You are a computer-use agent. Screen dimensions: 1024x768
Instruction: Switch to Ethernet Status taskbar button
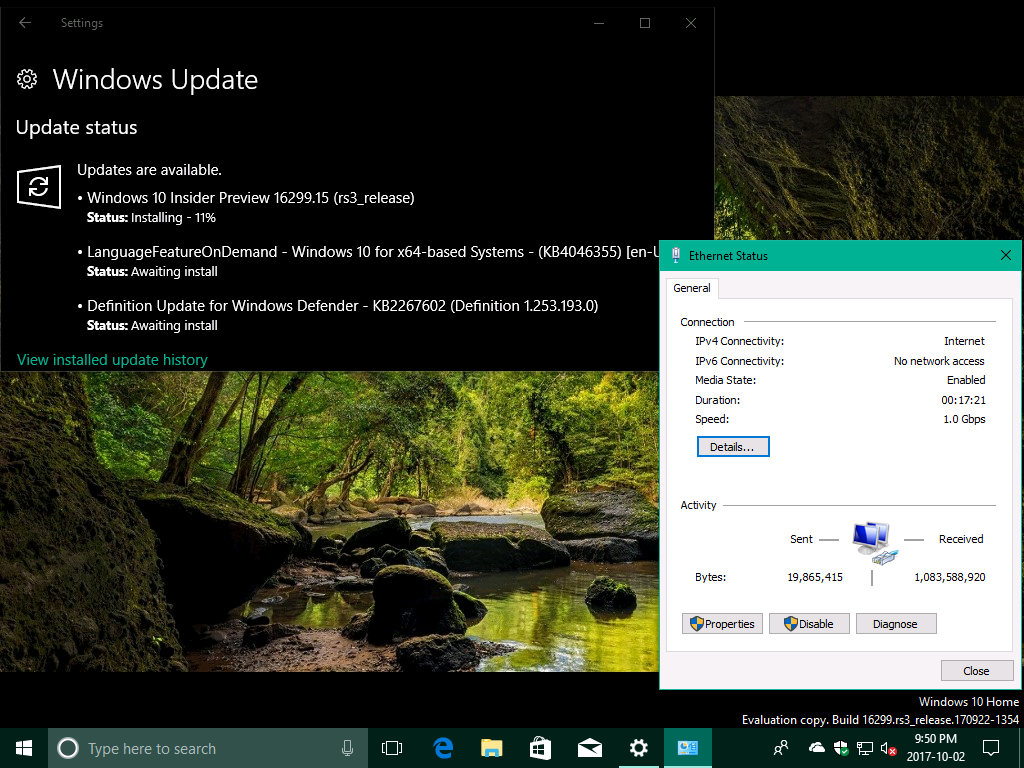(688, 748)
